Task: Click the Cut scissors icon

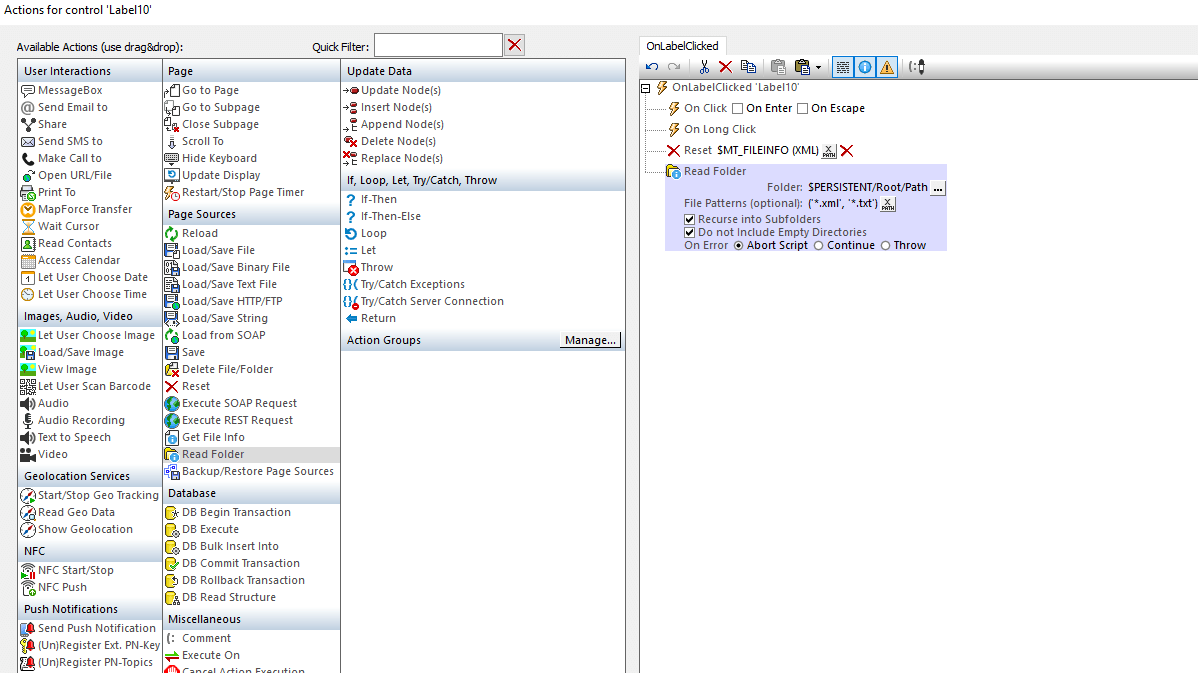Action: pos(704,67)
